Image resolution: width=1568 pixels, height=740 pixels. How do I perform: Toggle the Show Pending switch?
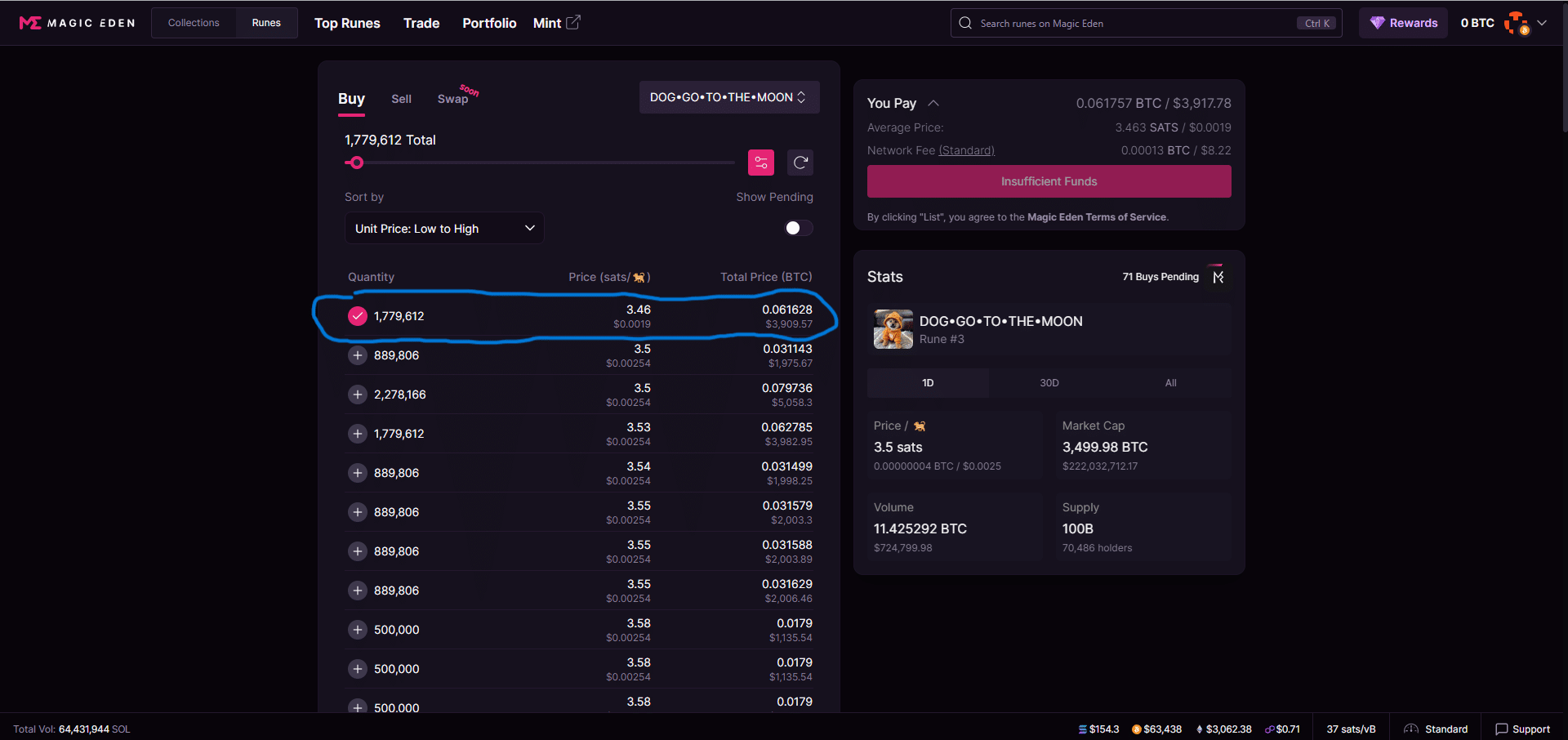(798, 228)
